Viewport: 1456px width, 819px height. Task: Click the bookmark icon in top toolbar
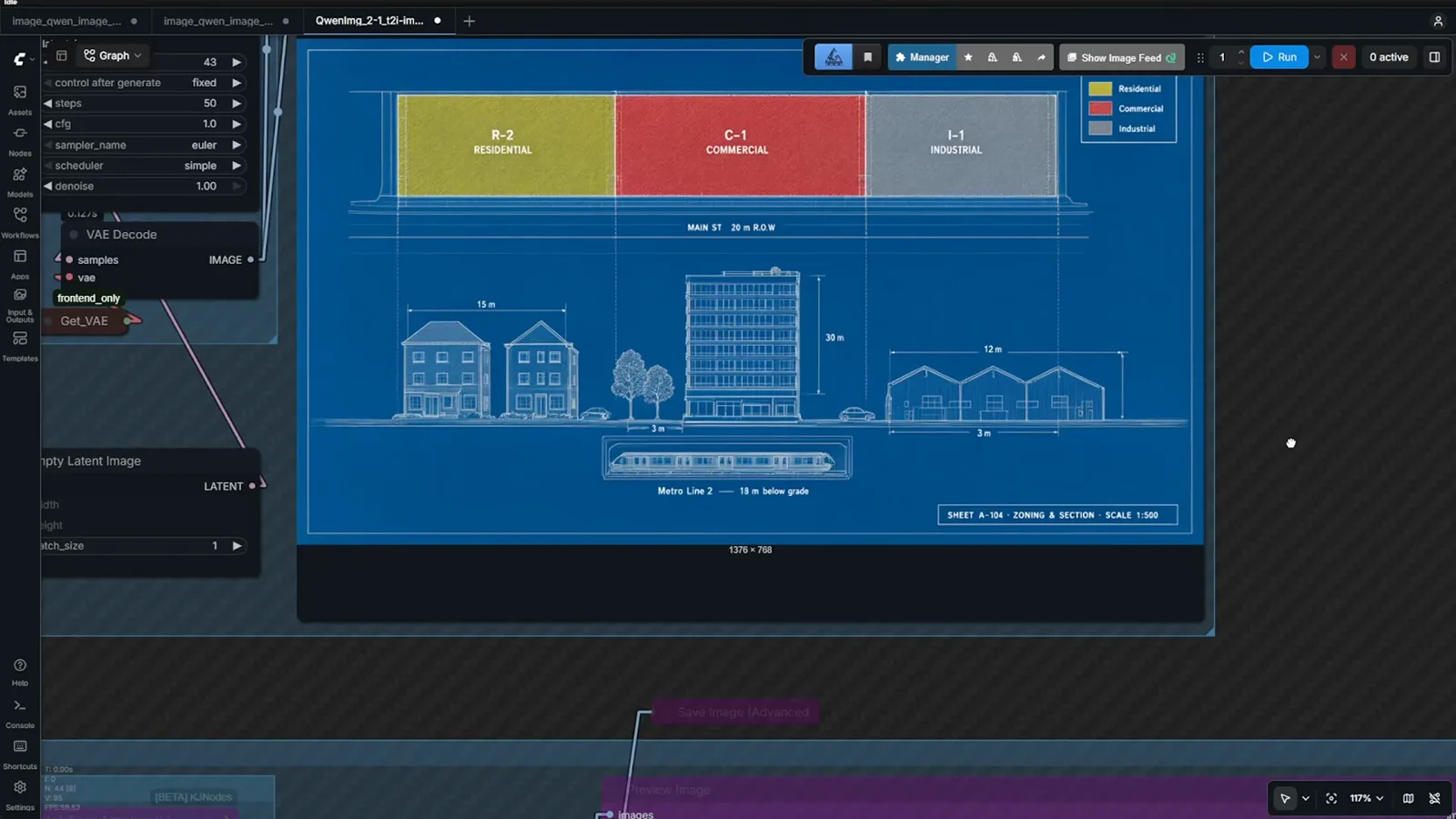coord(867,57)
